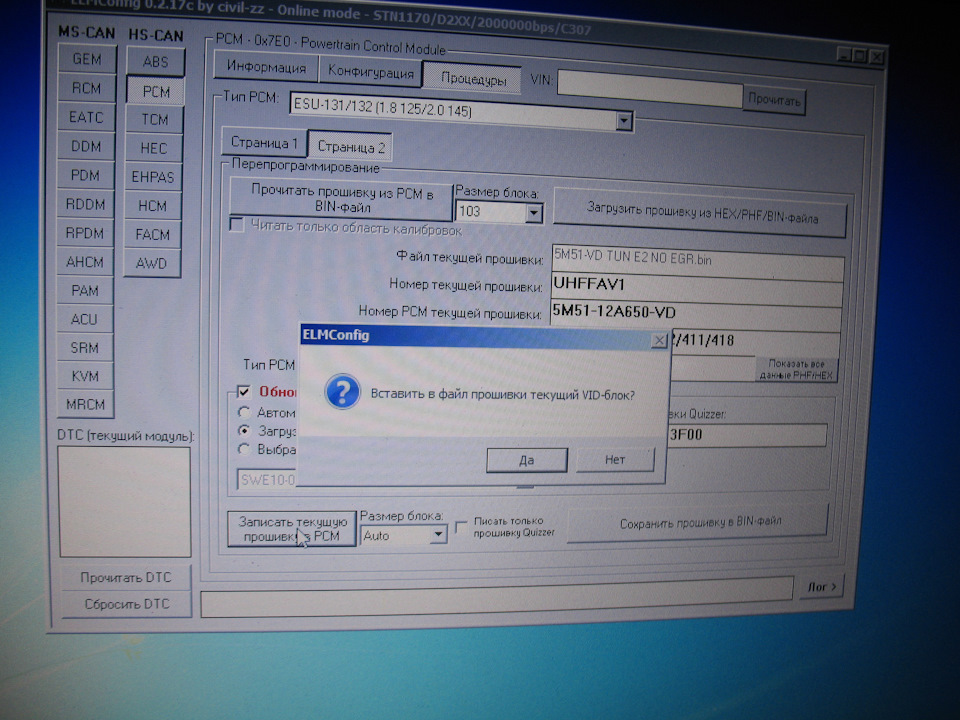Screen dimensions: 960x720
Task: Open the Лог panel button
Action: 822,587
